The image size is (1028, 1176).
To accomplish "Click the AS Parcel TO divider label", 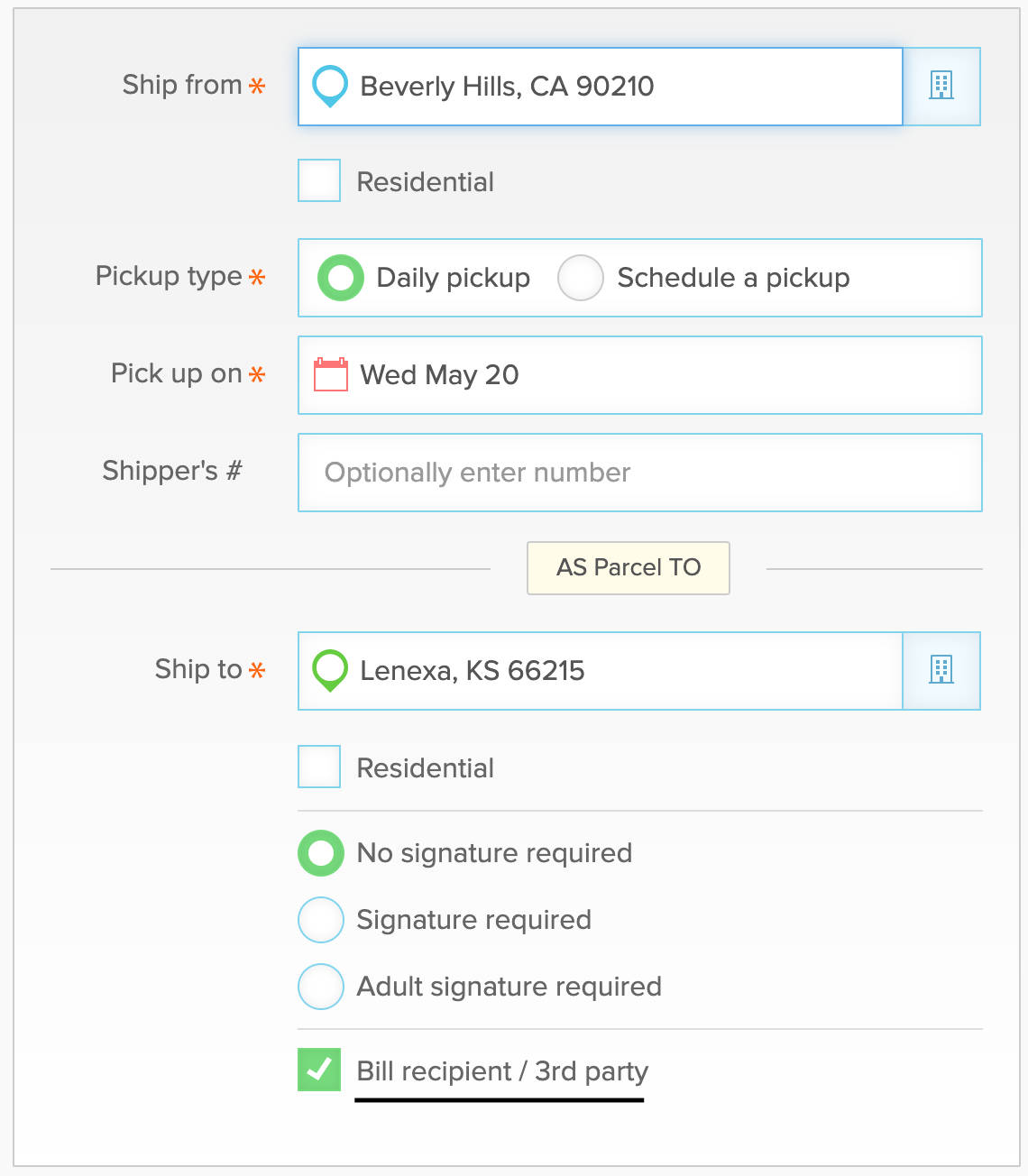I will [628, 568].
